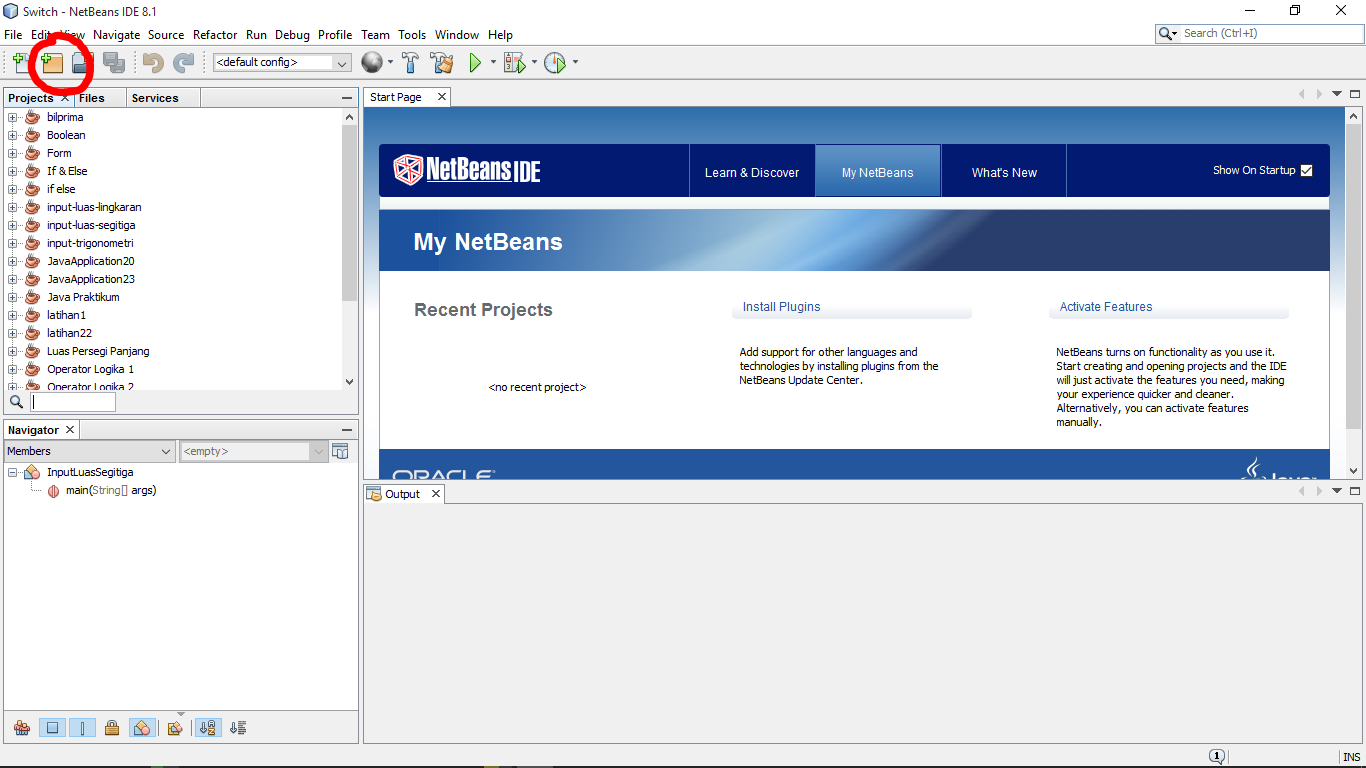Screen dimensions: 1366x768
Task: Open the Profile Project clock icon
Action: 555,62
